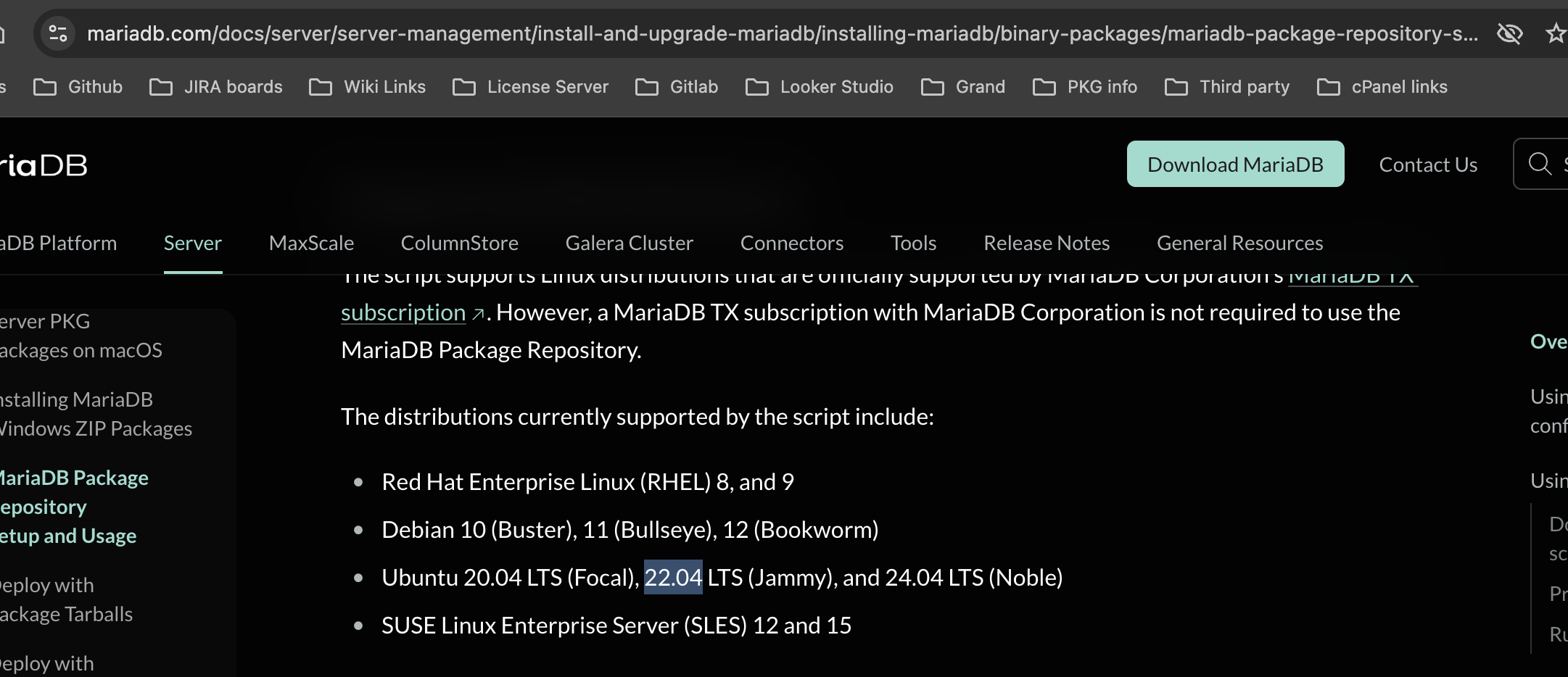Switch to the ColumnStore tab
Screen dimensions: 1568x677
point(460,243)
